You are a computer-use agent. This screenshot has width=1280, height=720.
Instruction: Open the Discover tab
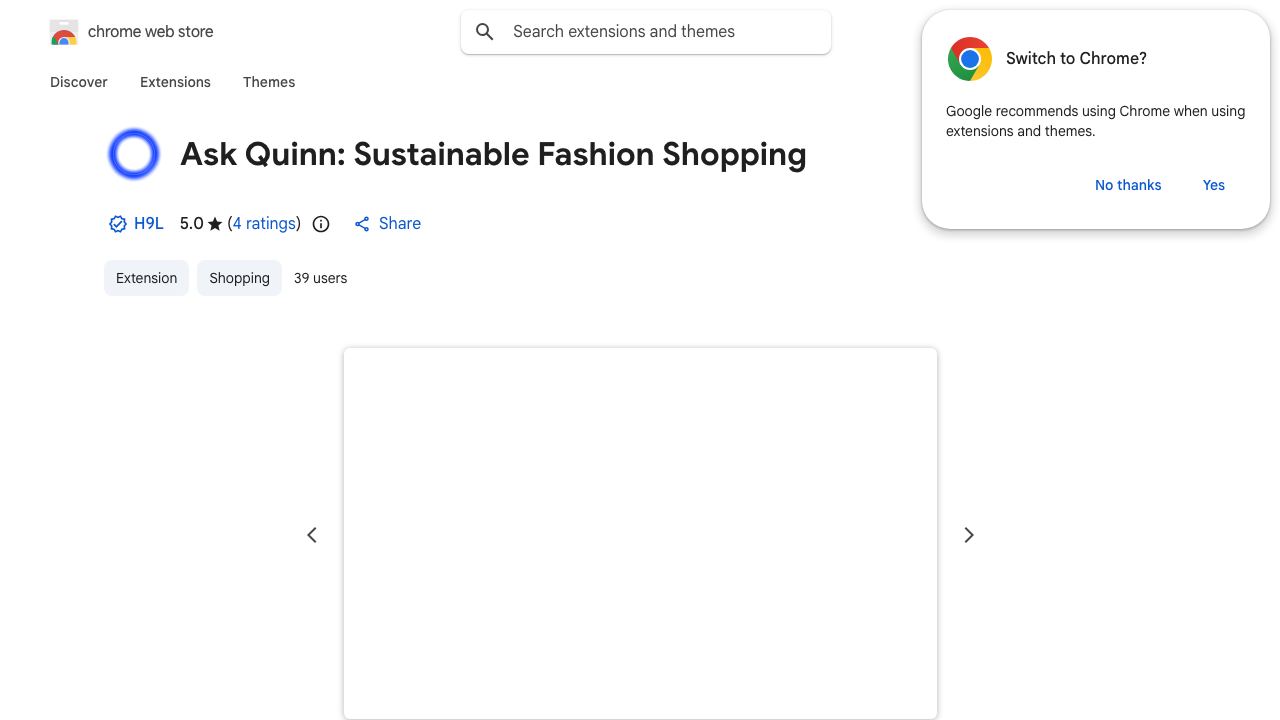pyautogui.click(x=79, y=82)
